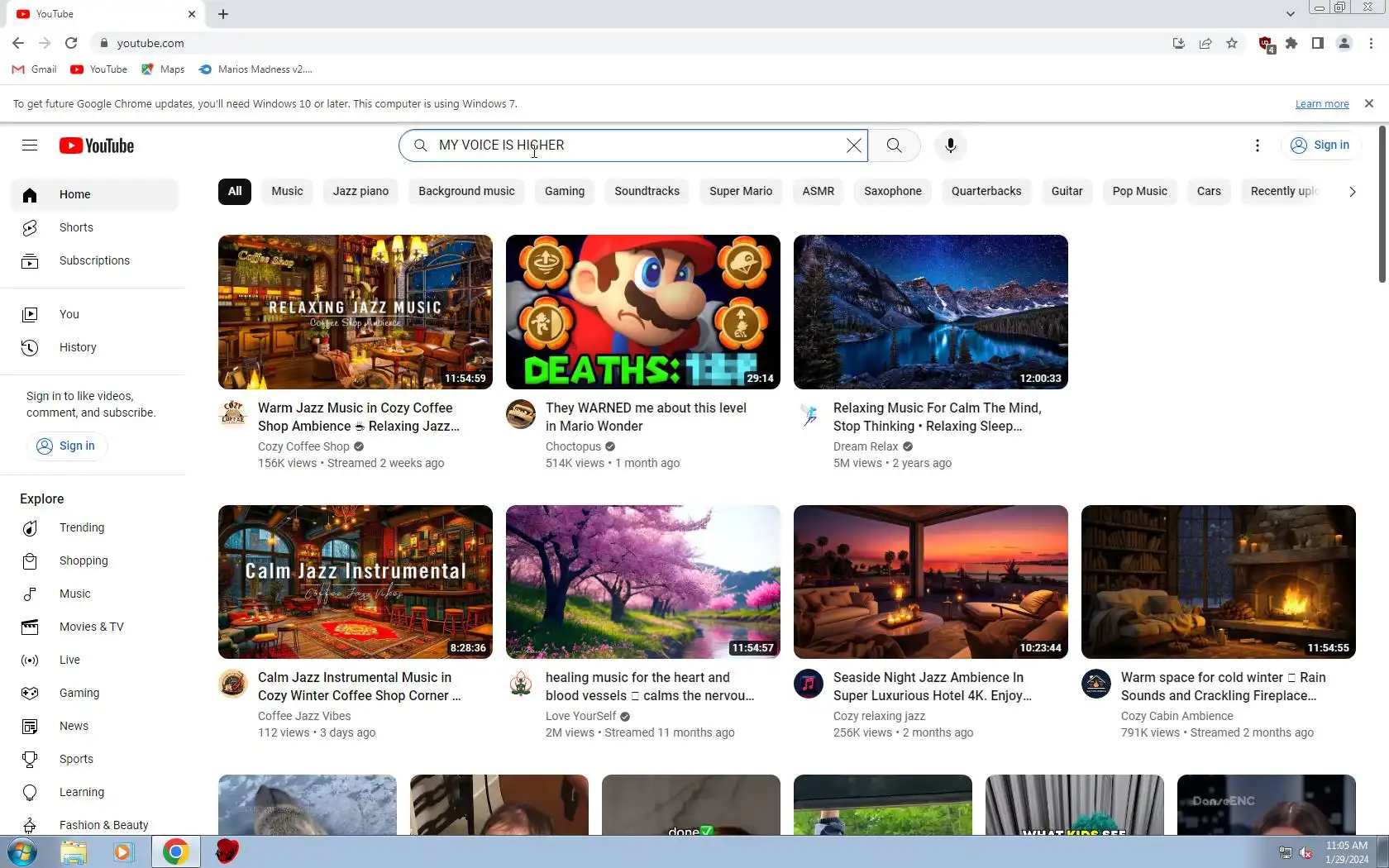
Task: Click the YouTube logo
Action: tap(97, 145)
